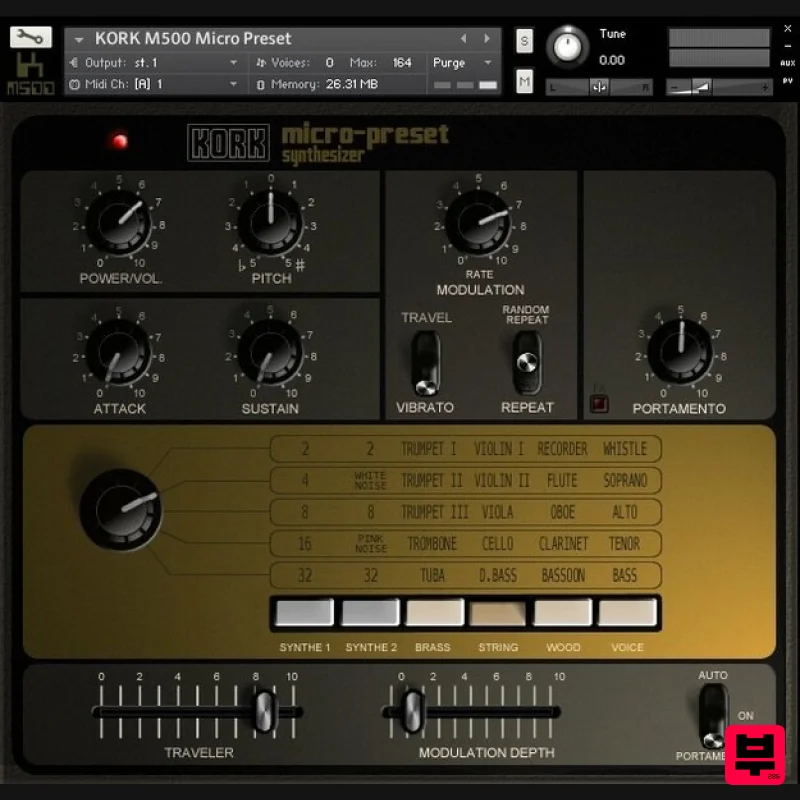Click the KORK logo badge
This screenshot has width=800, height=800.
click(228, 143)
